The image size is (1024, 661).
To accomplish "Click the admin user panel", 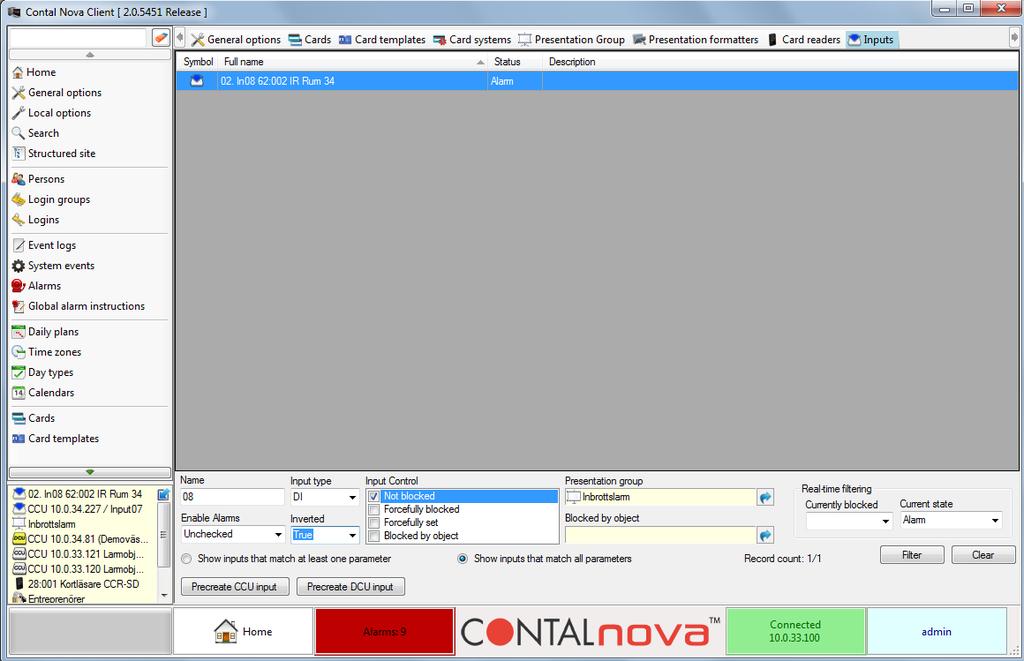I will pos(936,632).
